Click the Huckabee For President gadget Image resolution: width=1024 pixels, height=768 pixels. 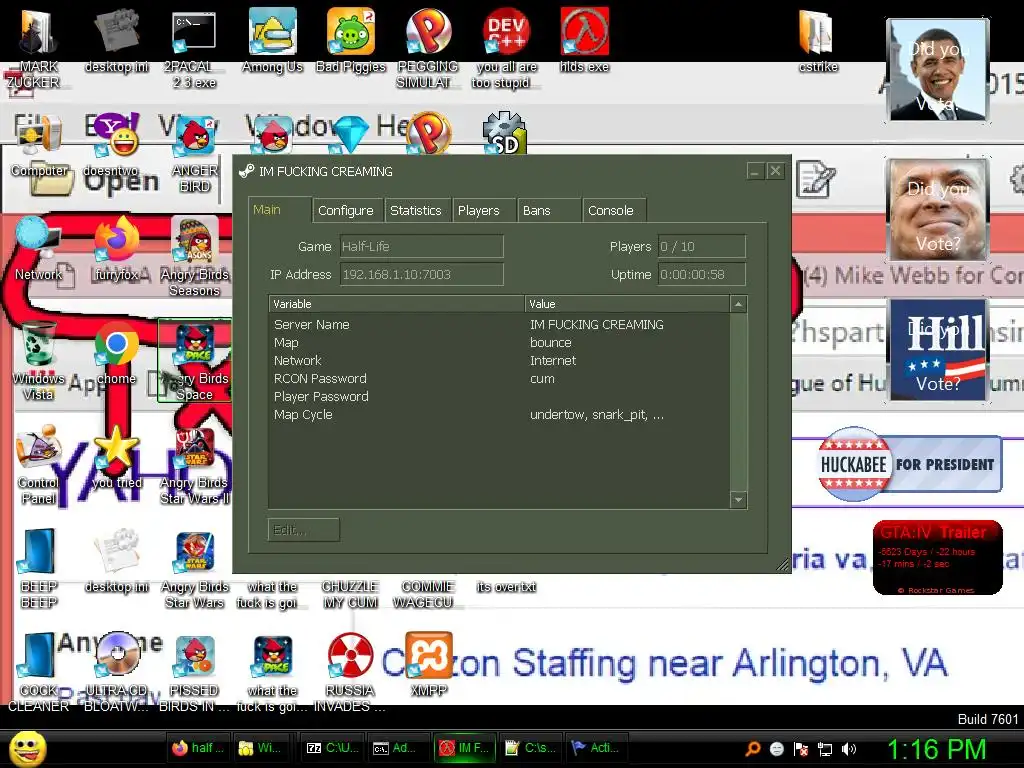pos(909,464)
